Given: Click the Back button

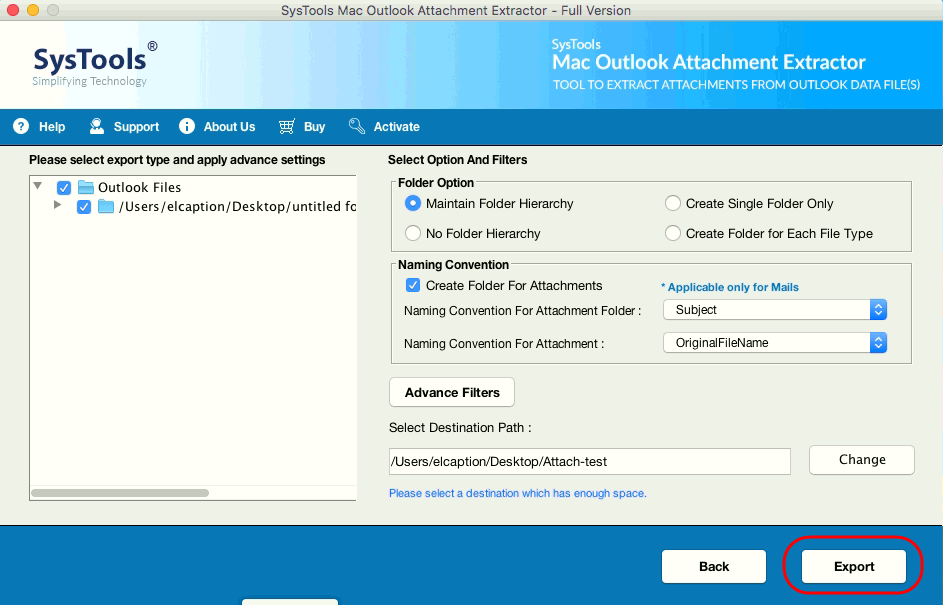Looking at the screenshot, I should (x=714, y=567).
